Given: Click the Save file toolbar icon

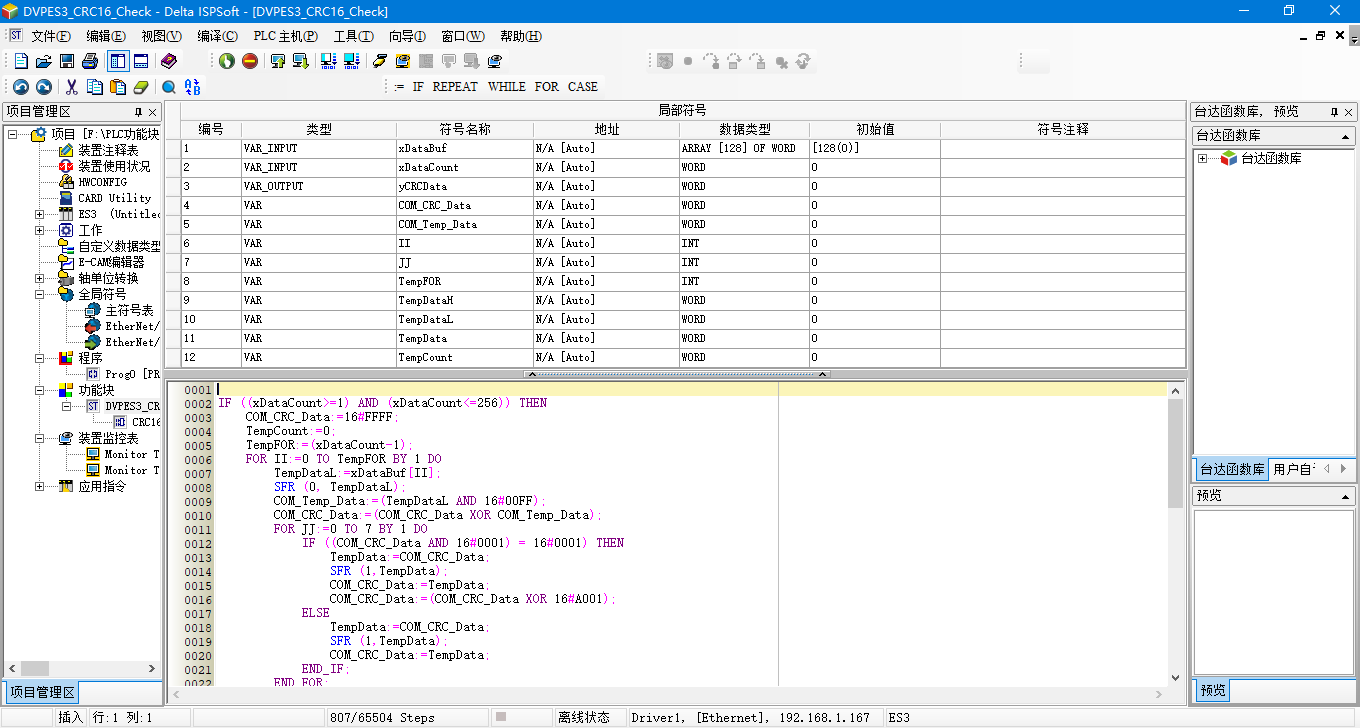Looking at the screenshot, I should (x=67, y=61).
